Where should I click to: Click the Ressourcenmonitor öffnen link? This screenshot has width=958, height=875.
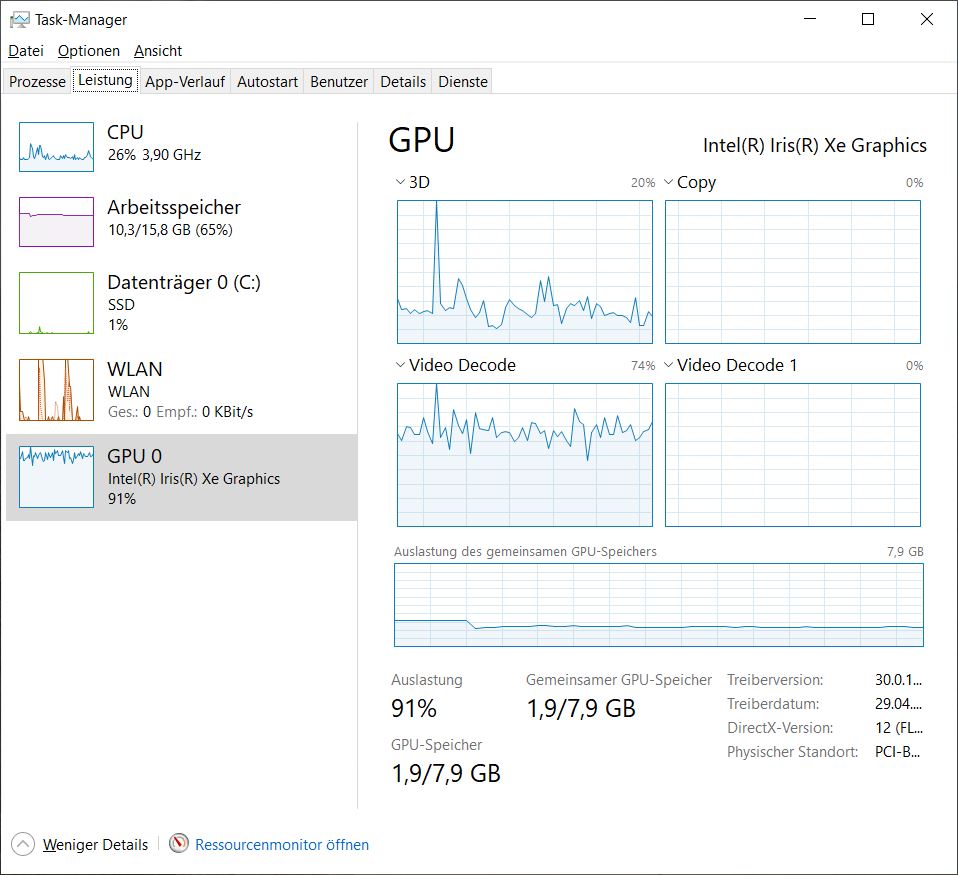(282, 844)
